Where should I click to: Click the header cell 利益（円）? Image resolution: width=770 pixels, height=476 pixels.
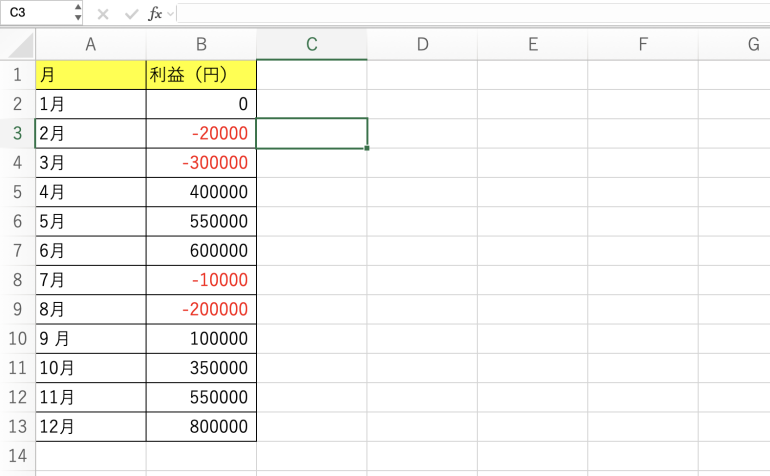pyautogui.click(x=201, y=75)
